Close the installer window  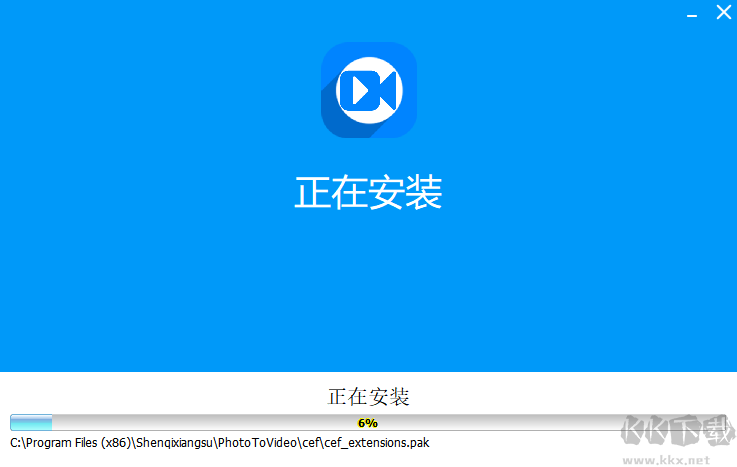(724, 12)
